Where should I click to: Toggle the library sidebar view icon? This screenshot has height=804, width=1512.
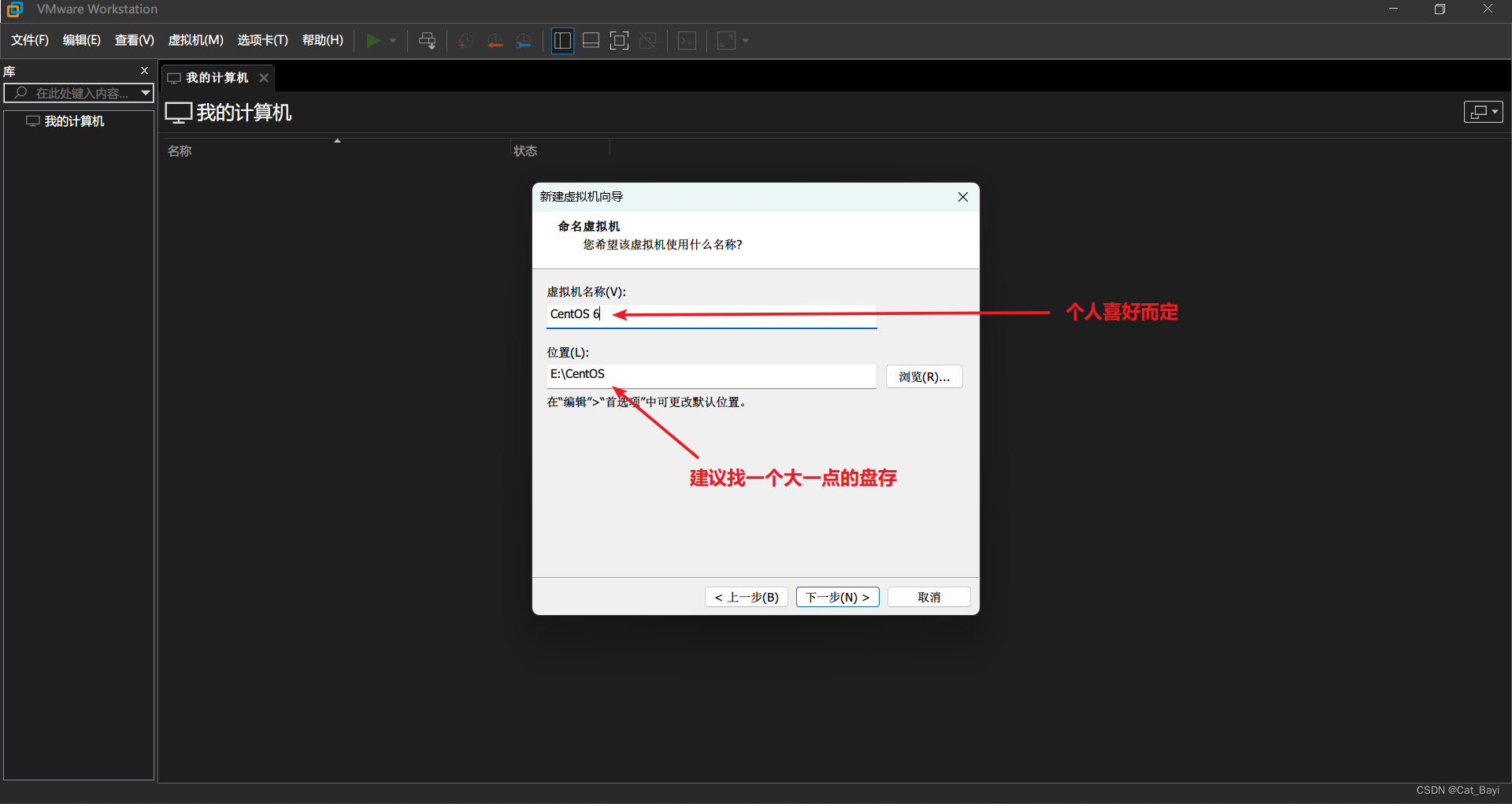[562, 41]
